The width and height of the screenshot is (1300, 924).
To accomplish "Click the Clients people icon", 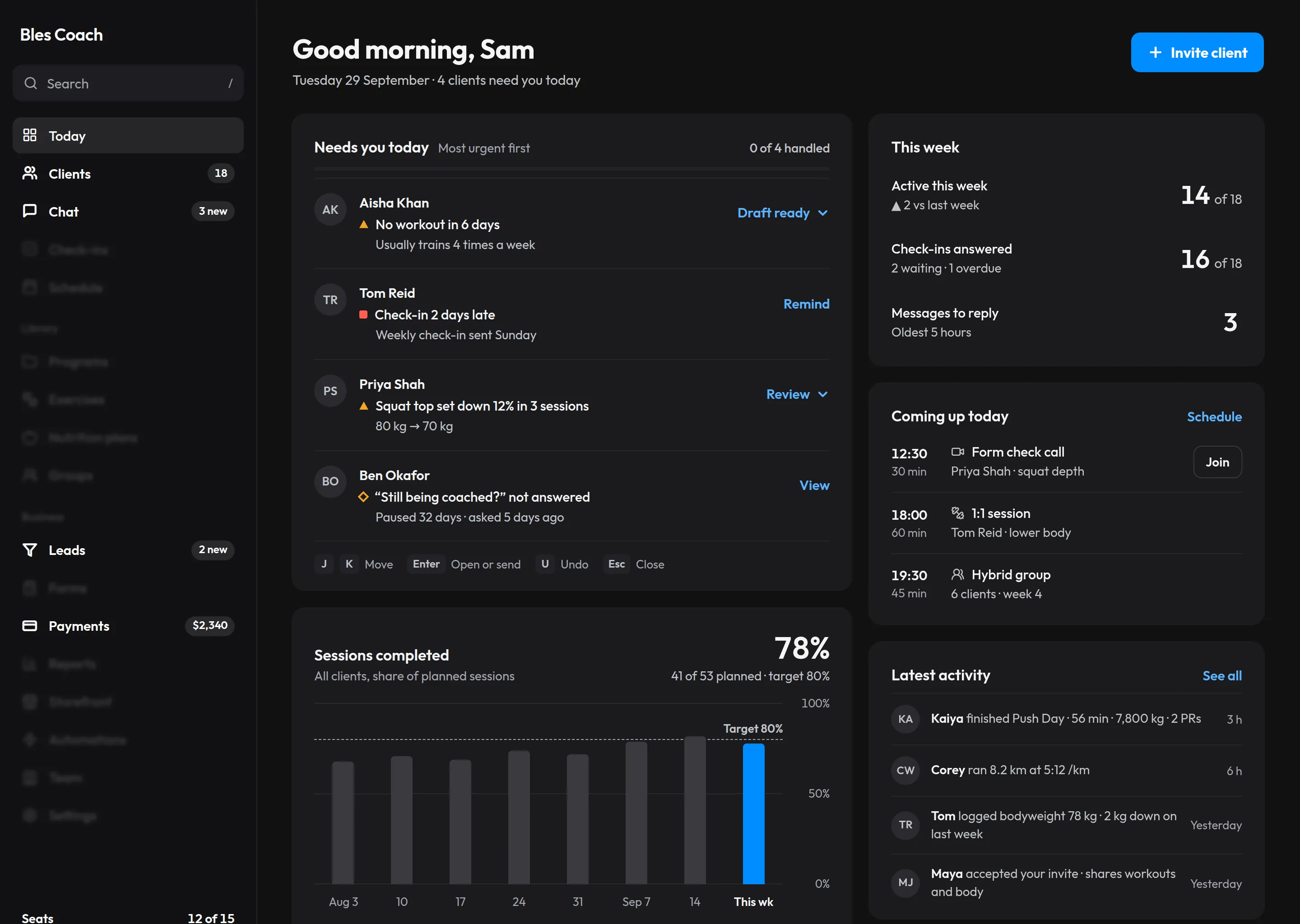I will (x=30, y=174).
